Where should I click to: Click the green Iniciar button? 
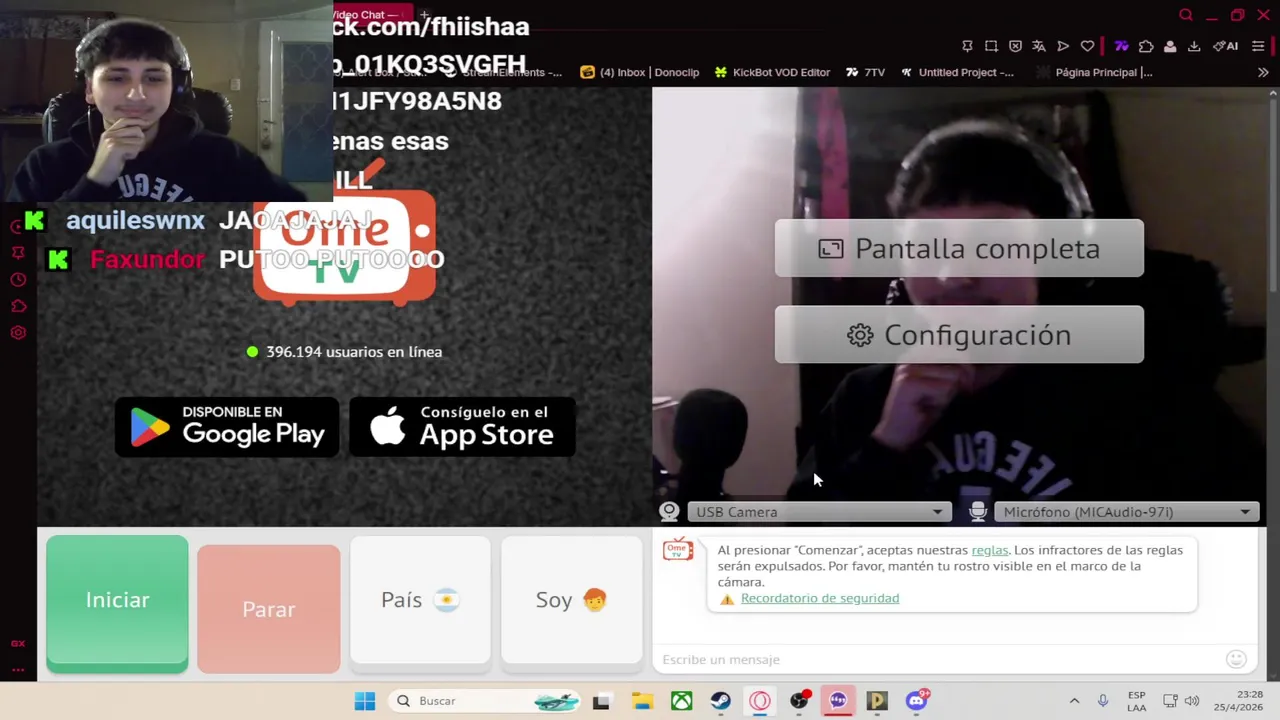click(117, 601)
